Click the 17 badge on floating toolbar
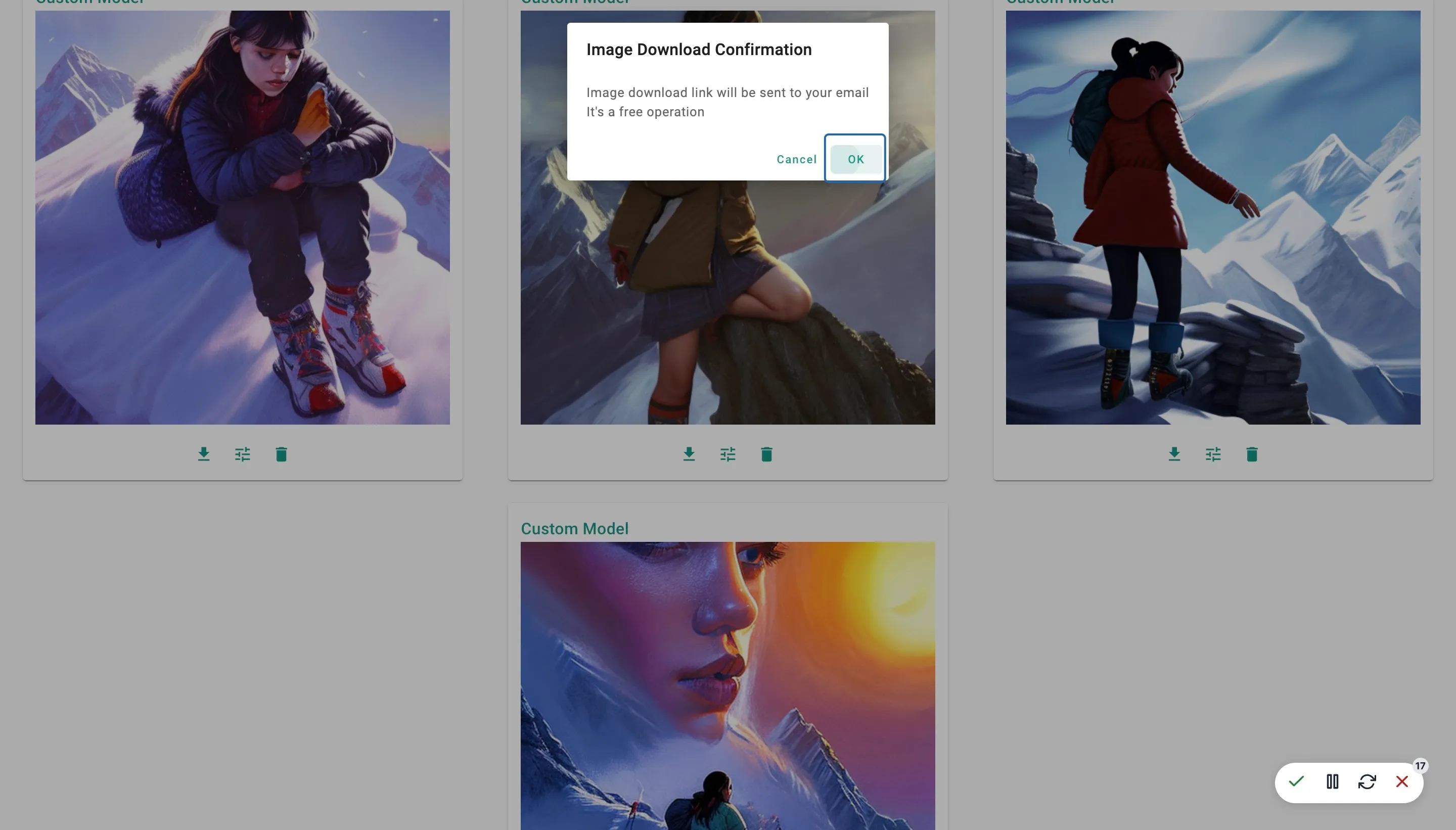 coord(1420,766)
